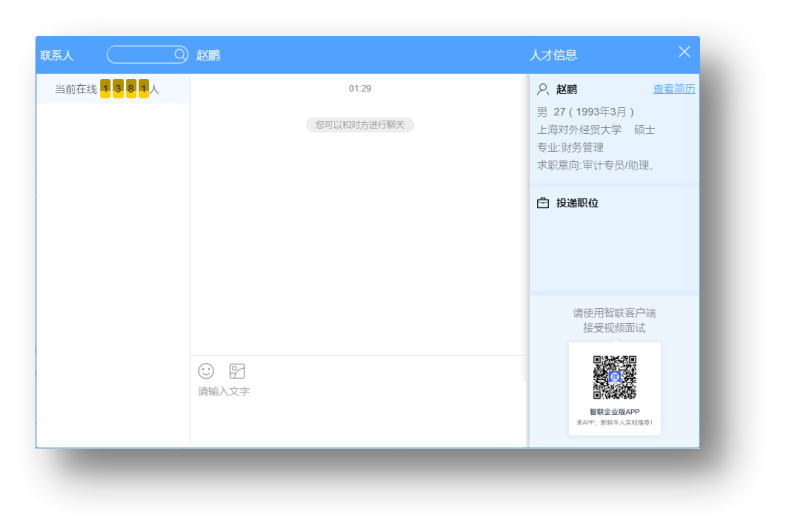Select the 人才信息 panel header
This screenshot has height=532, width=785.
(553, 55)
